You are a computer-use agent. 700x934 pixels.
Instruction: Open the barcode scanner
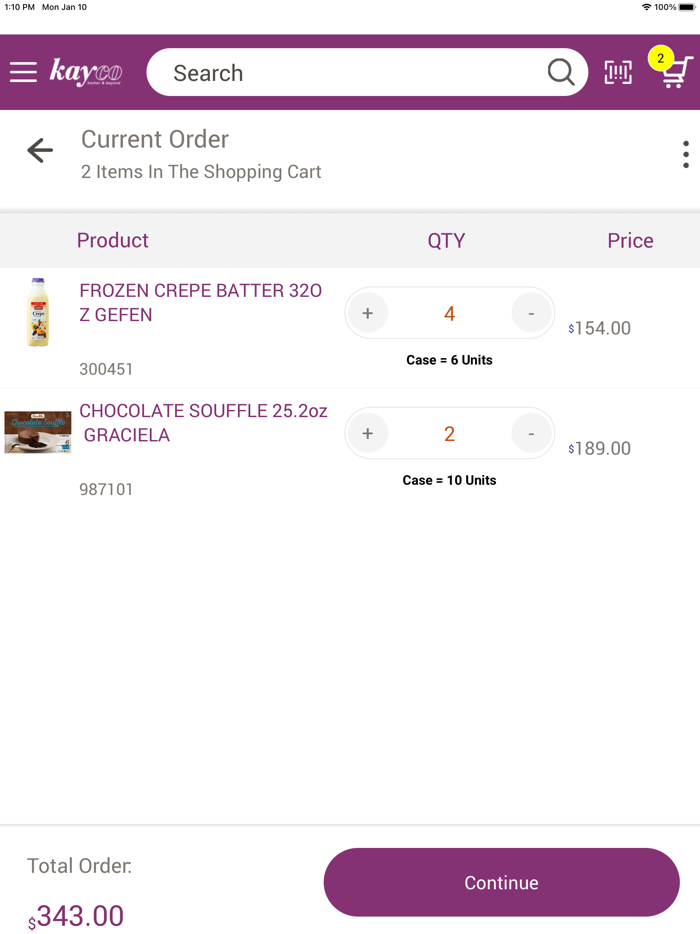coord(618,72)
